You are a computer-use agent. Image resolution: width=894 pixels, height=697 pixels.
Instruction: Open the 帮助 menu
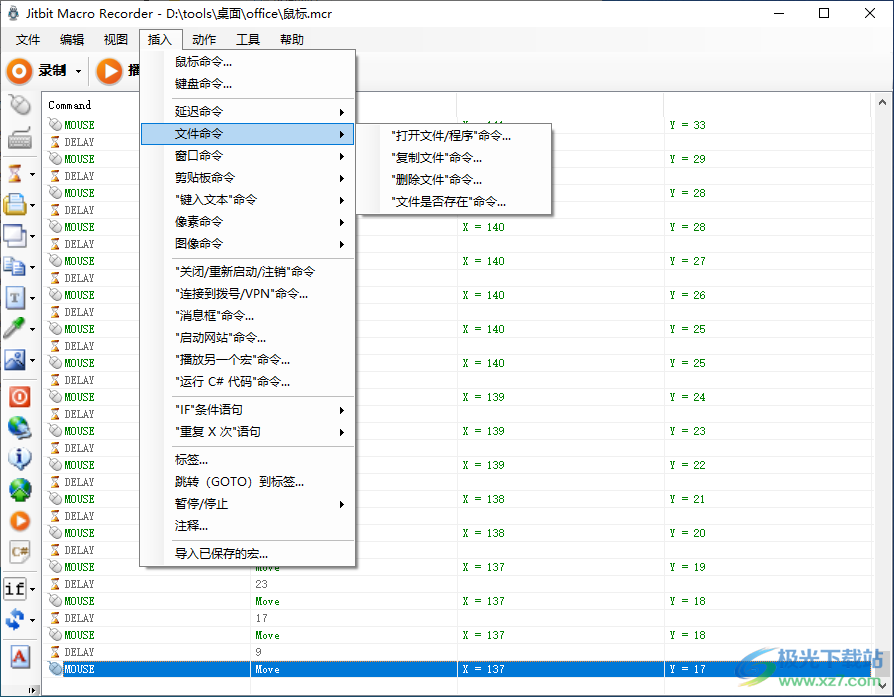291,39
